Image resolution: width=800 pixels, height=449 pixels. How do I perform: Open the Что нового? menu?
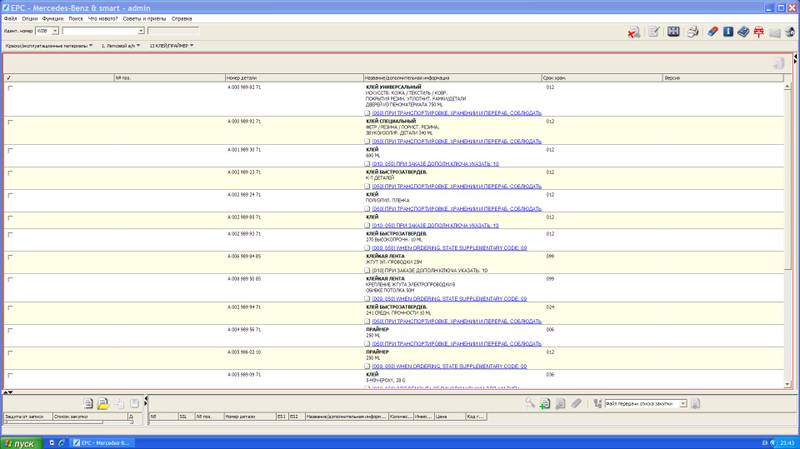click(103, 18)
